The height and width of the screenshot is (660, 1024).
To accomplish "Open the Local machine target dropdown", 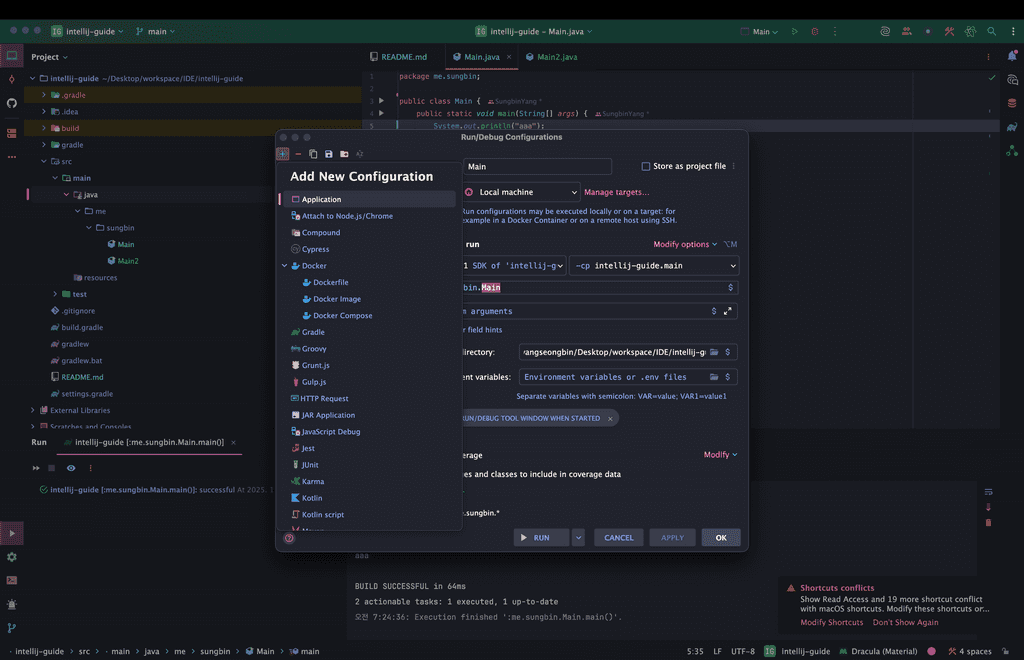I will pos(521,192).
